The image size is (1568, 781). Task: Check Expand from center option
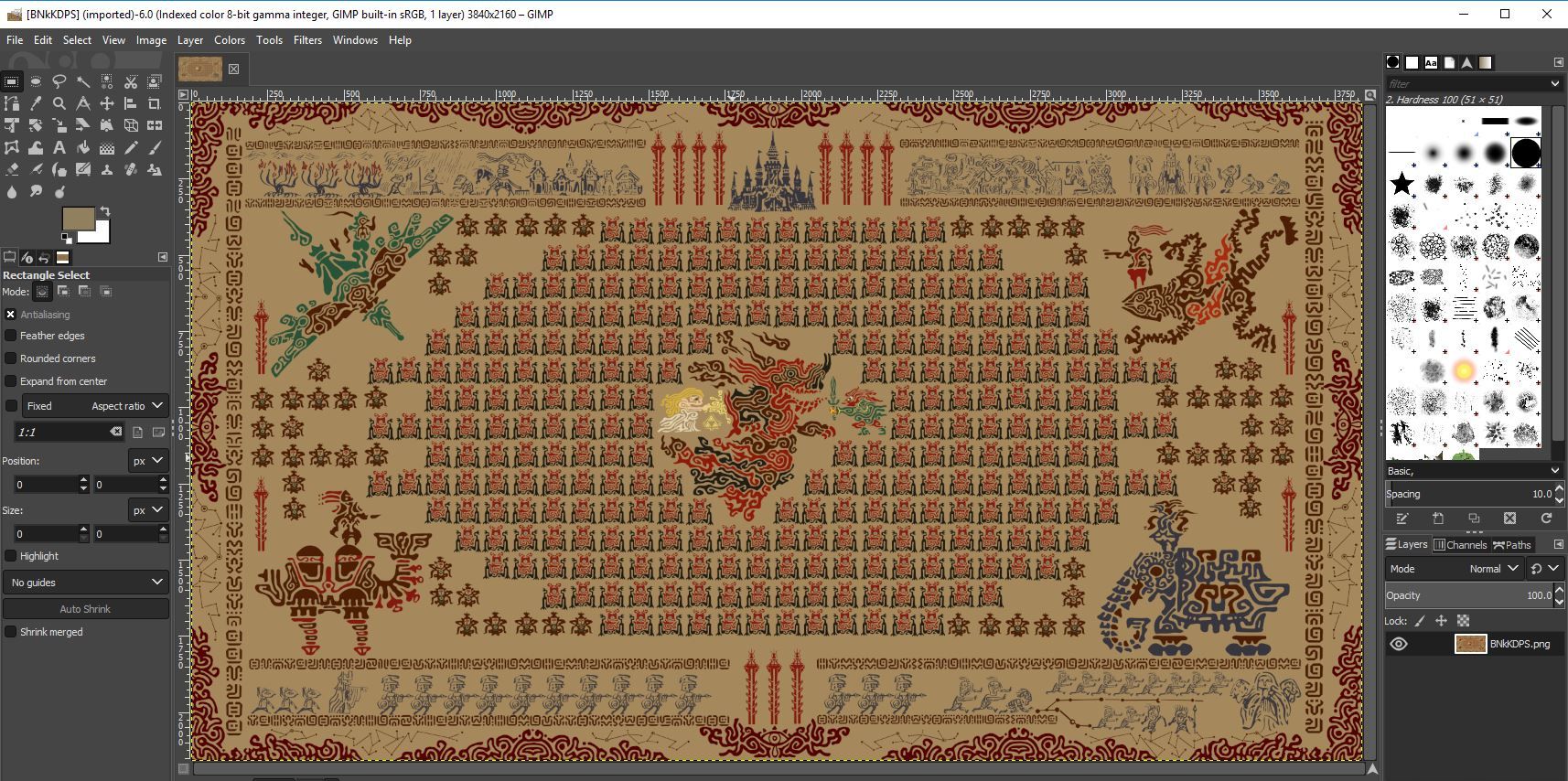coord(11,380)
